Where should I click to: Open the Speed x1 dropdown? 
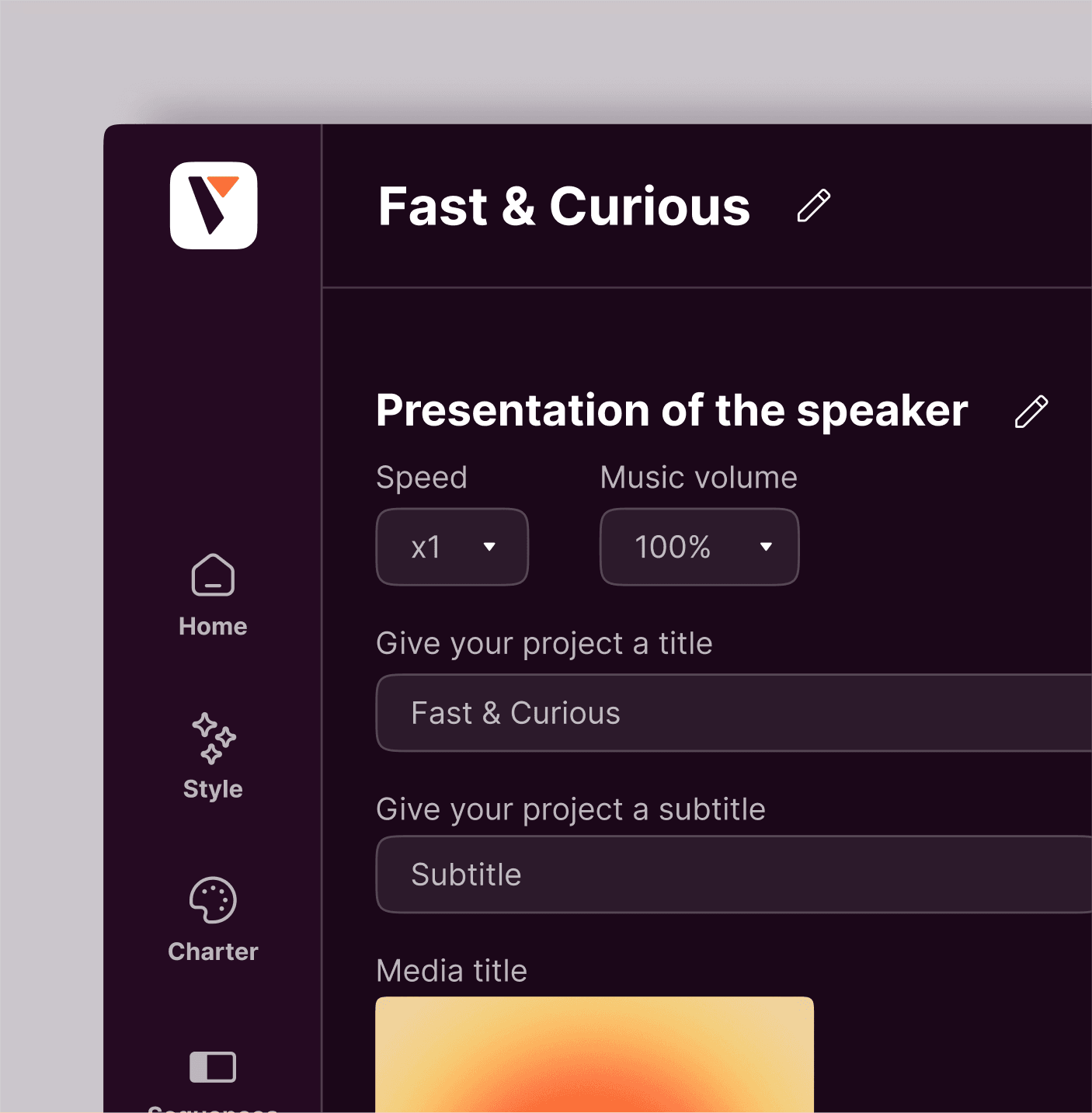(452, 547)
